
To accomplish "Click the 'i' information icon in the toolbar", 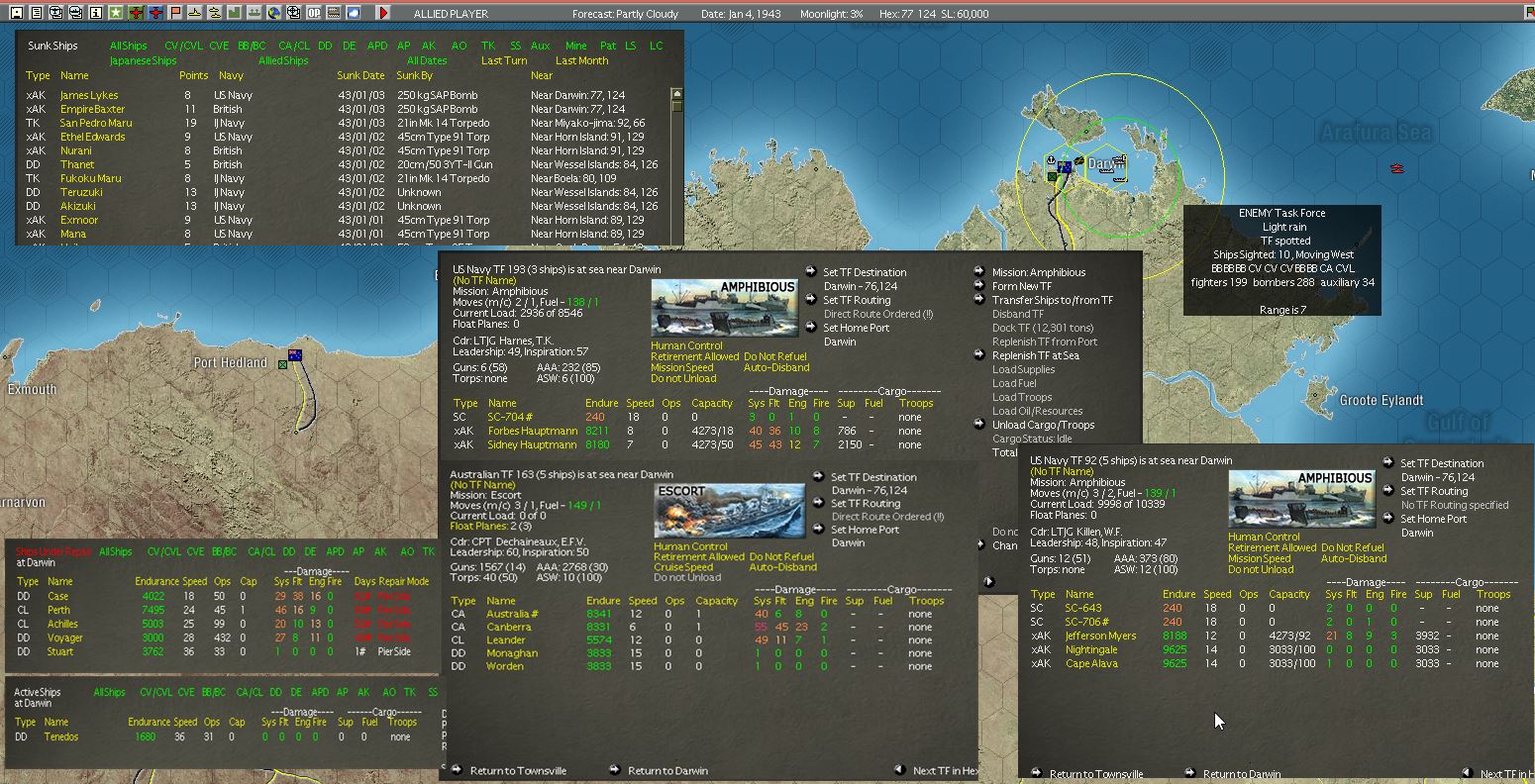I will [x=95, y=13].
